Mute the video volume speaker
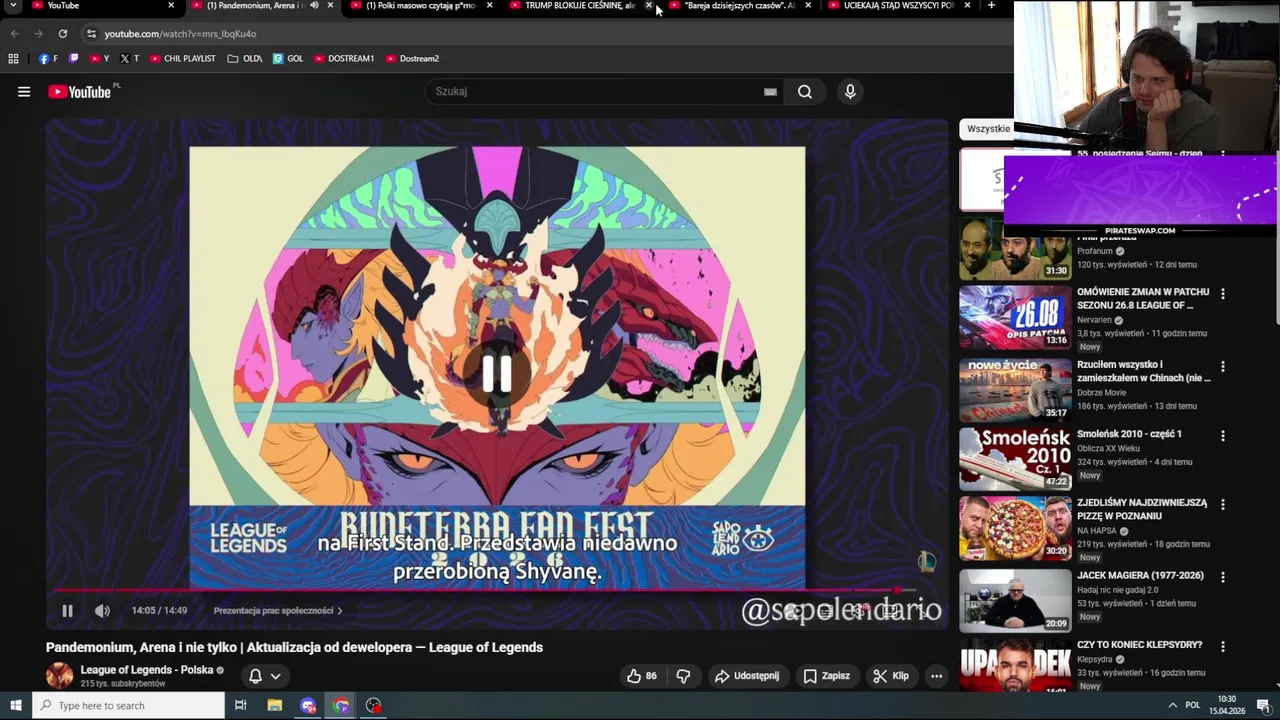 [102, 611]
